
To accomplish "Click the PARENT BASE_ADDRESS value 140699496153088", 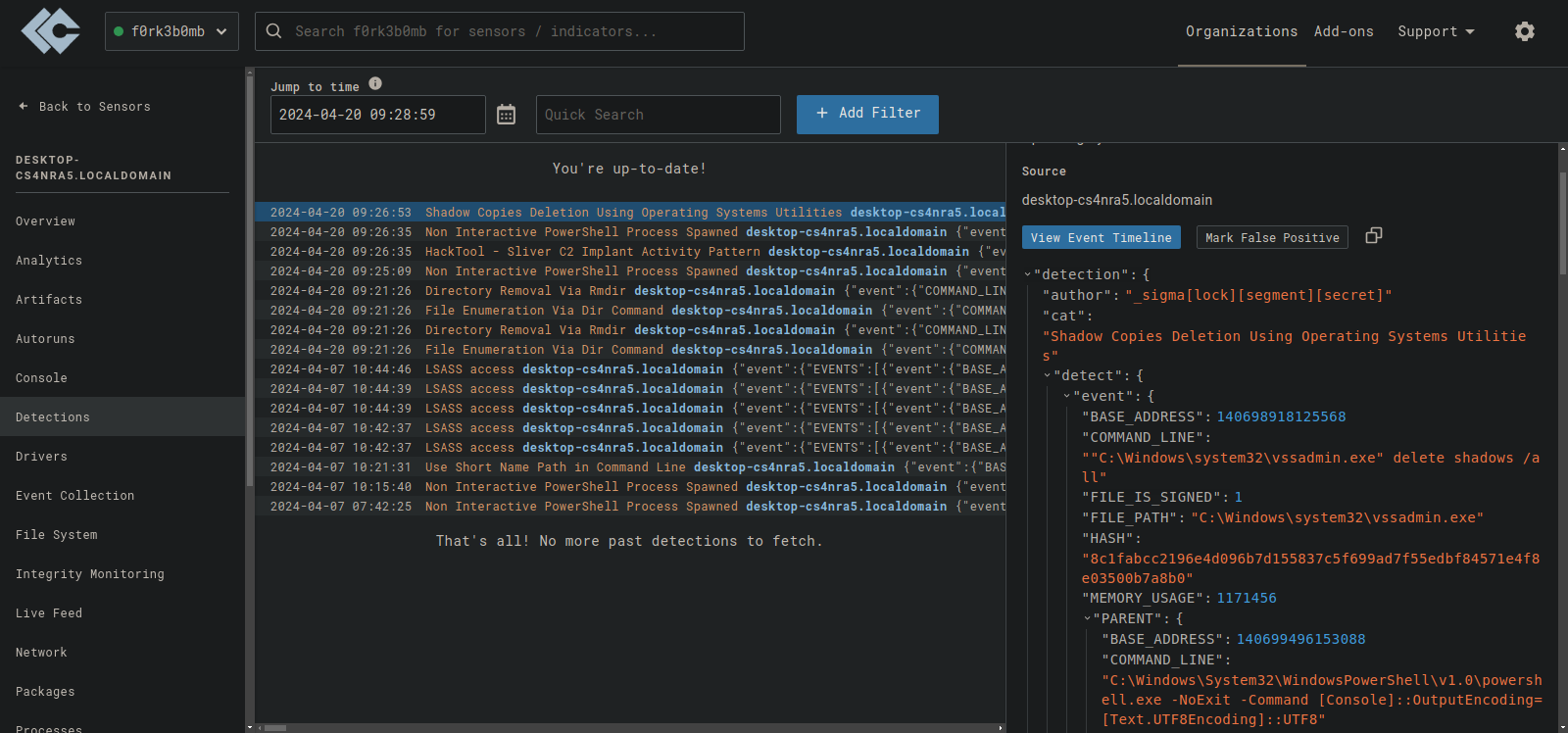I will coord(1300,639).
